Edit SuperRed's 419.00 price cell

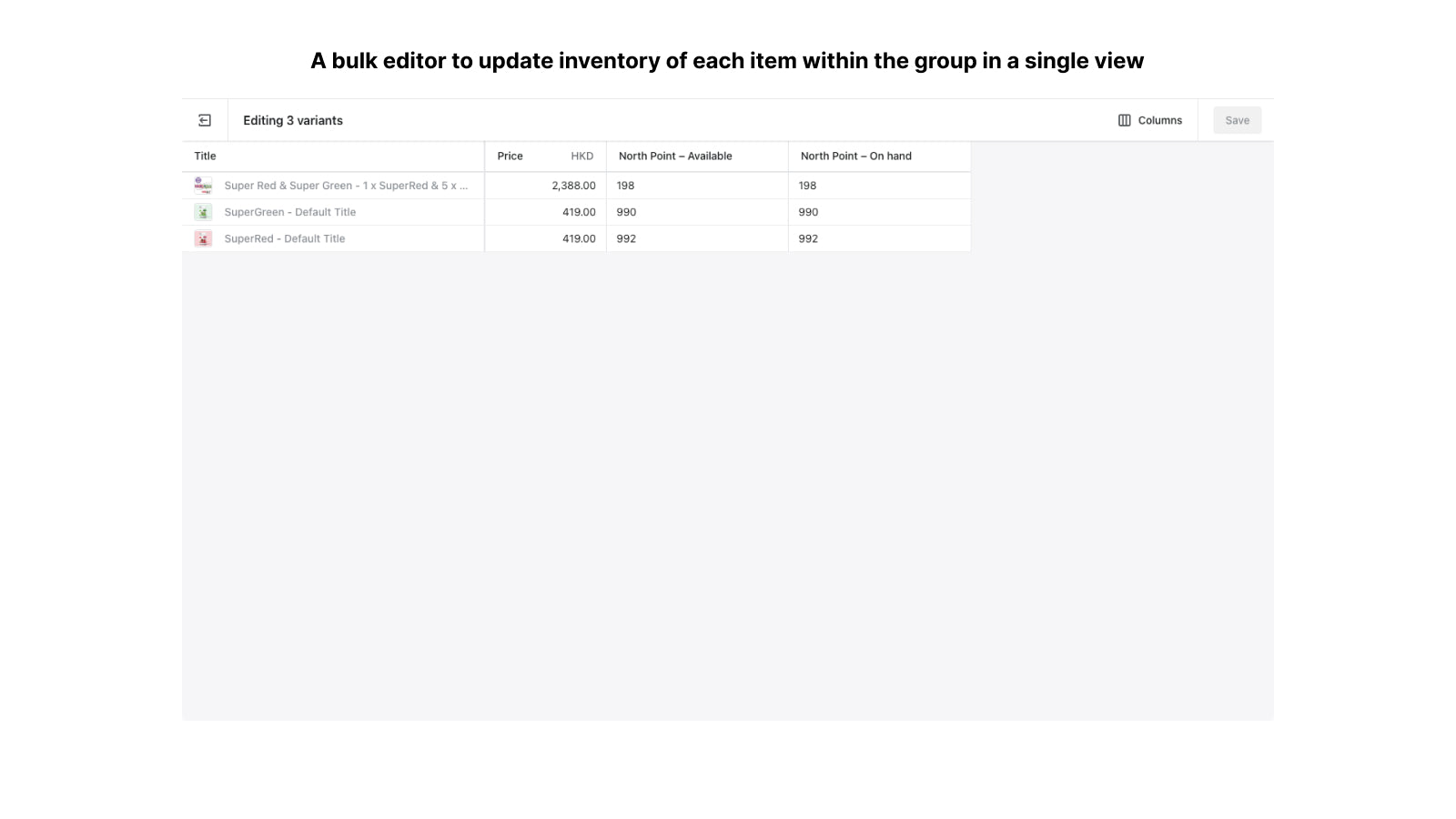click(579, 238)
